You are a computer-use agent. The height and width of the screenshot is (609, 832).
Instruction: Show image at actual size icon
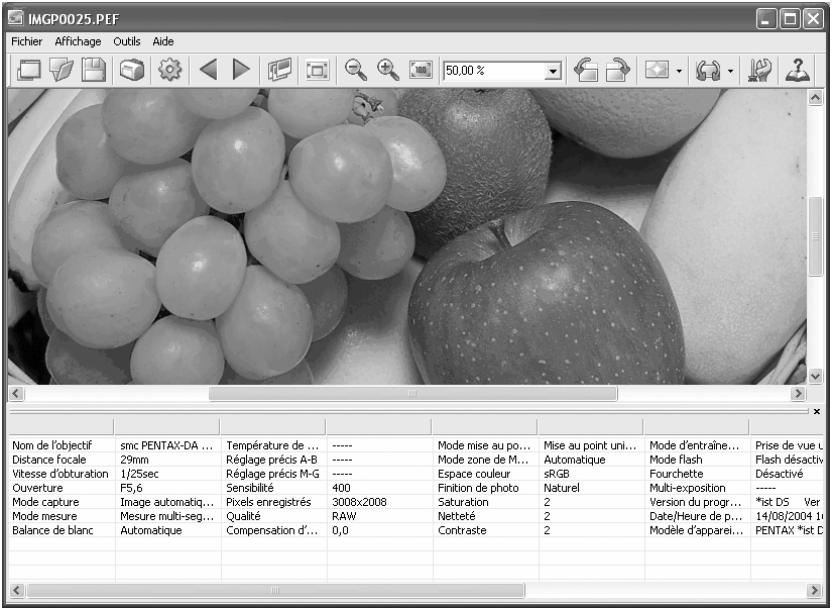click(x=421, y=70)
